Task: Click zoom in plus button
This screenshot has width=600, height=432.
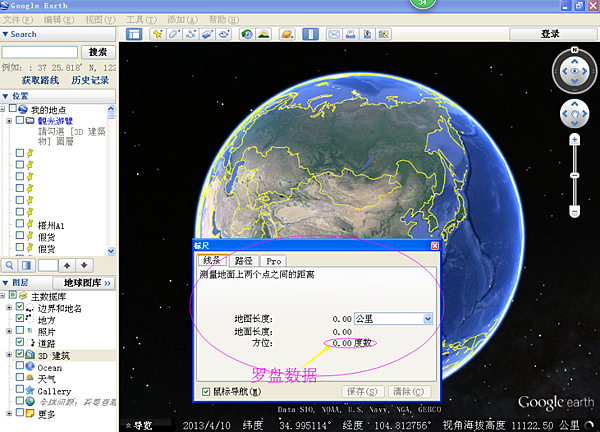Action: [x=574, y=140]
